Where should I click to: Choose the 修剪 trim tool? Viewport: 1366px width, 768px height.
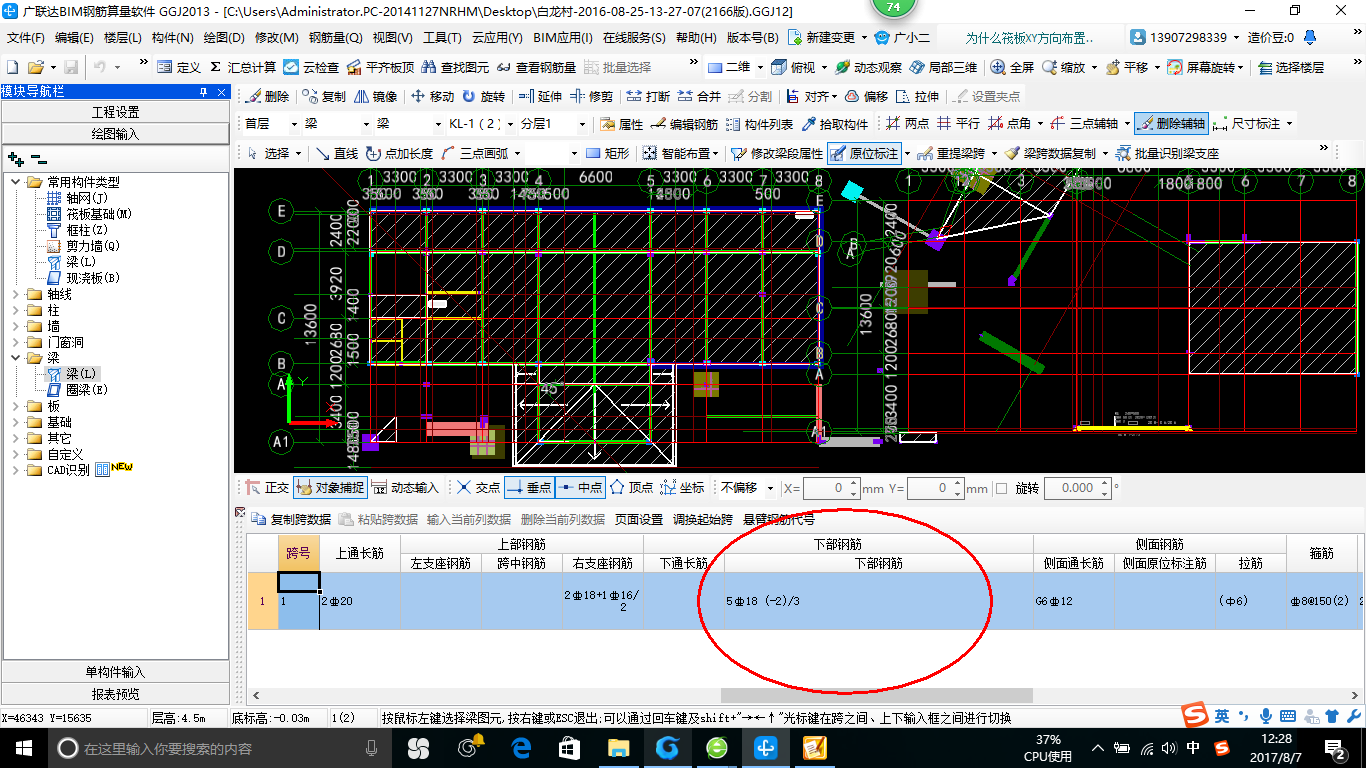coord(591,97)
